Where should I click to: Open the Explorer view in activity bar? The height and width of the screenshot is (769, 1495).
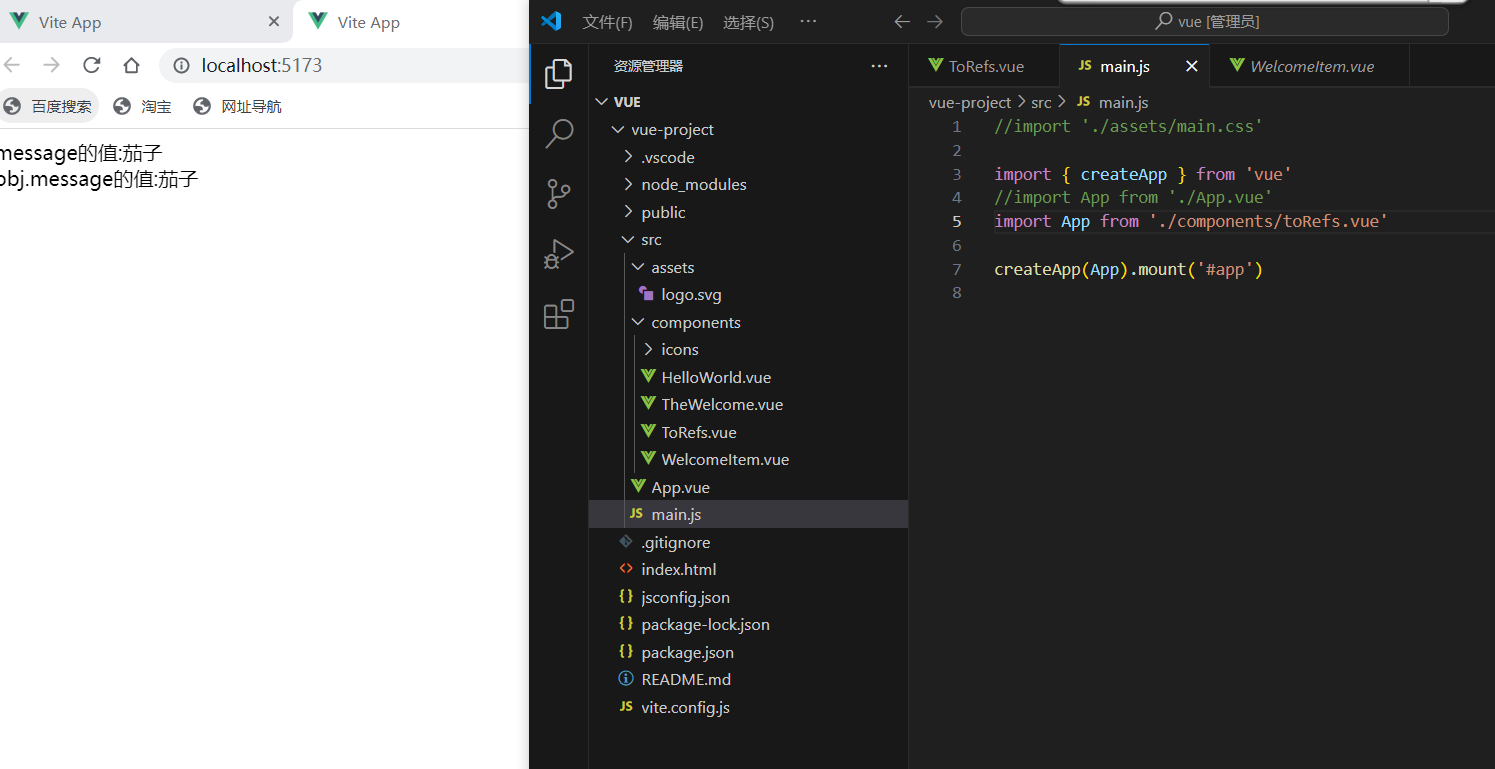tap(558, 74)
